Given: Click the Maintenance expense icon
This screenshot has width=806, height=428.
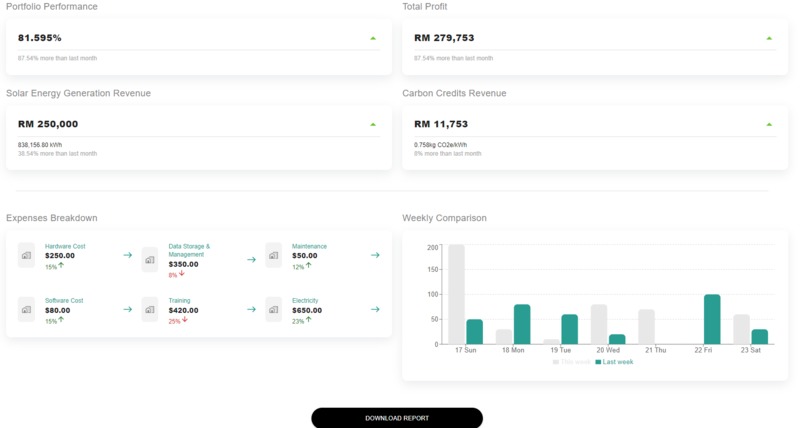Looking at the screenshot, I should tap(273, 255).
